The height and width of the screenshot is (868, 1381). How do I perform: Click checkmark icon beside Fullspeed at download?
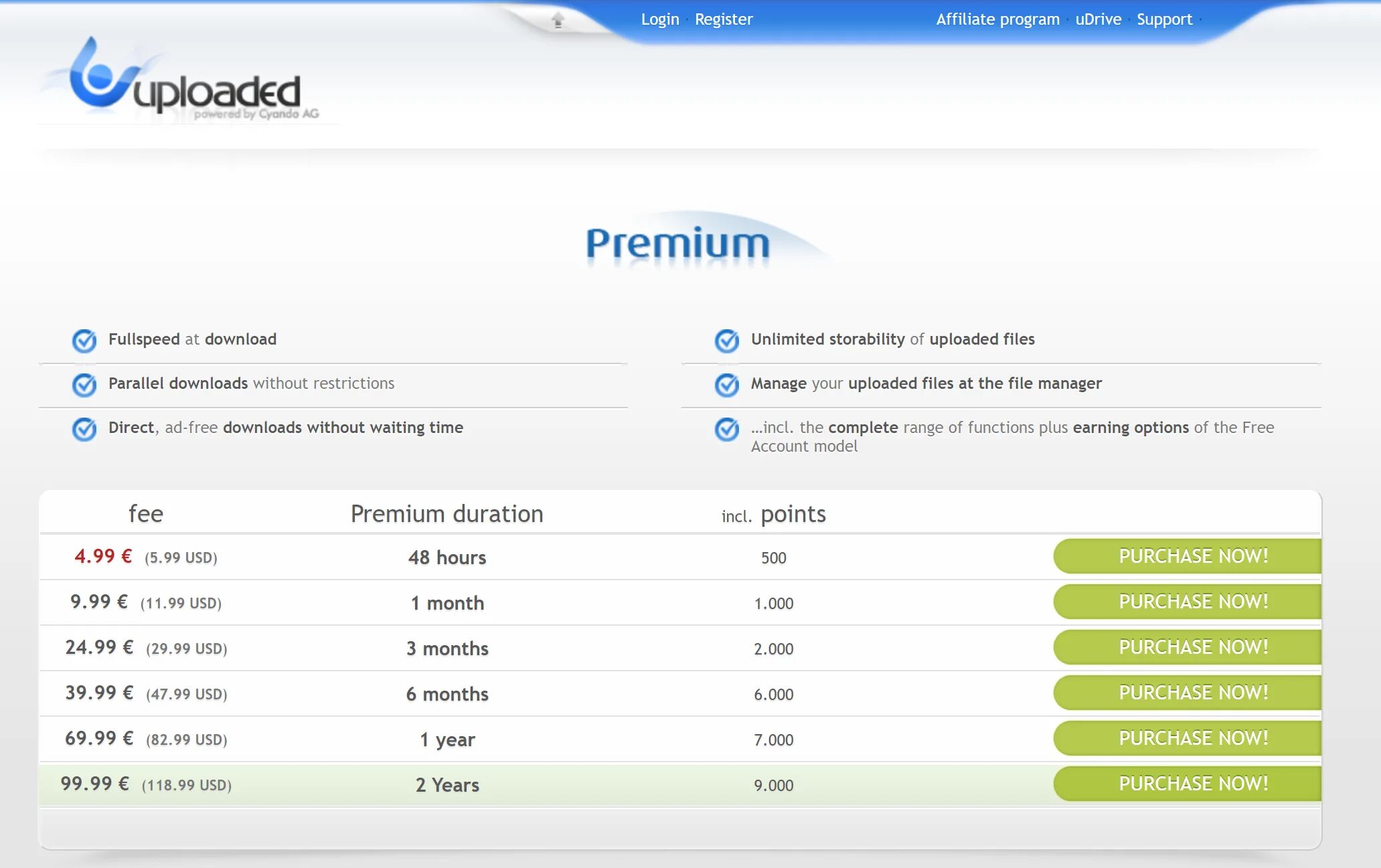tap(84, 341)
